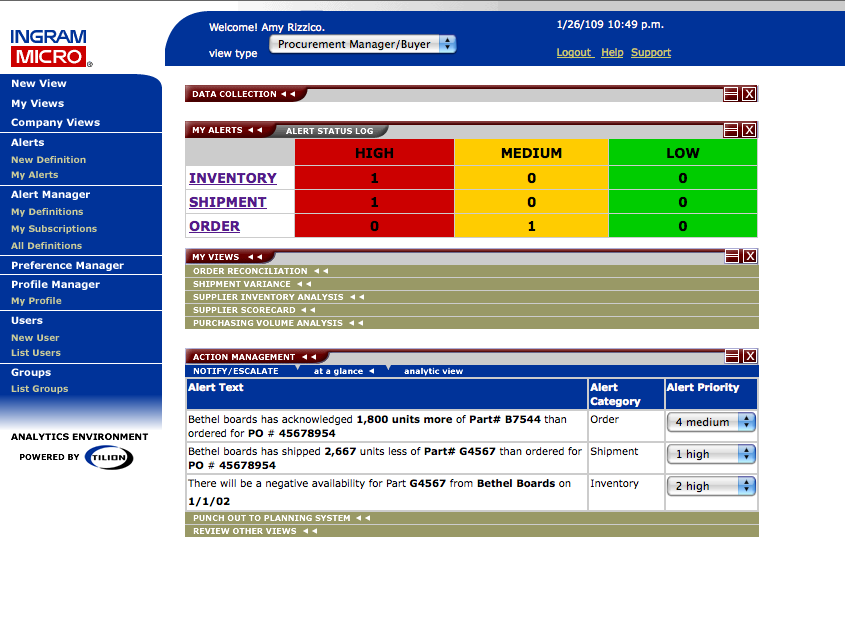Screen dimensions: 845x617
Task: Open Profile Manager in the sidebar
Action: tap(56, 285)
